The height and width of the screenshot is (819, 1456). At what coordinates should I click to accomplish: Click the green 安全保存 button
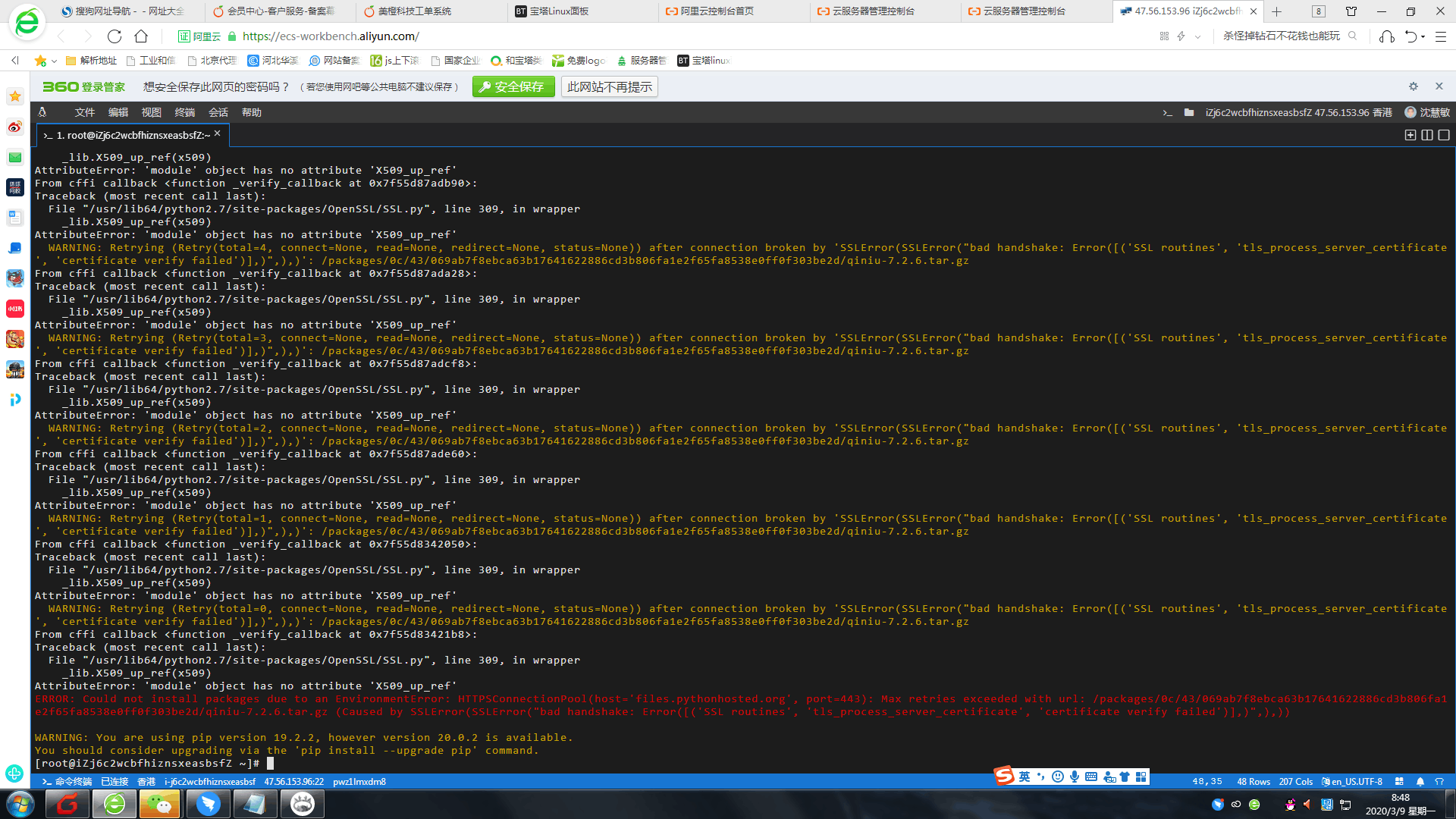[x=513, y=86]
